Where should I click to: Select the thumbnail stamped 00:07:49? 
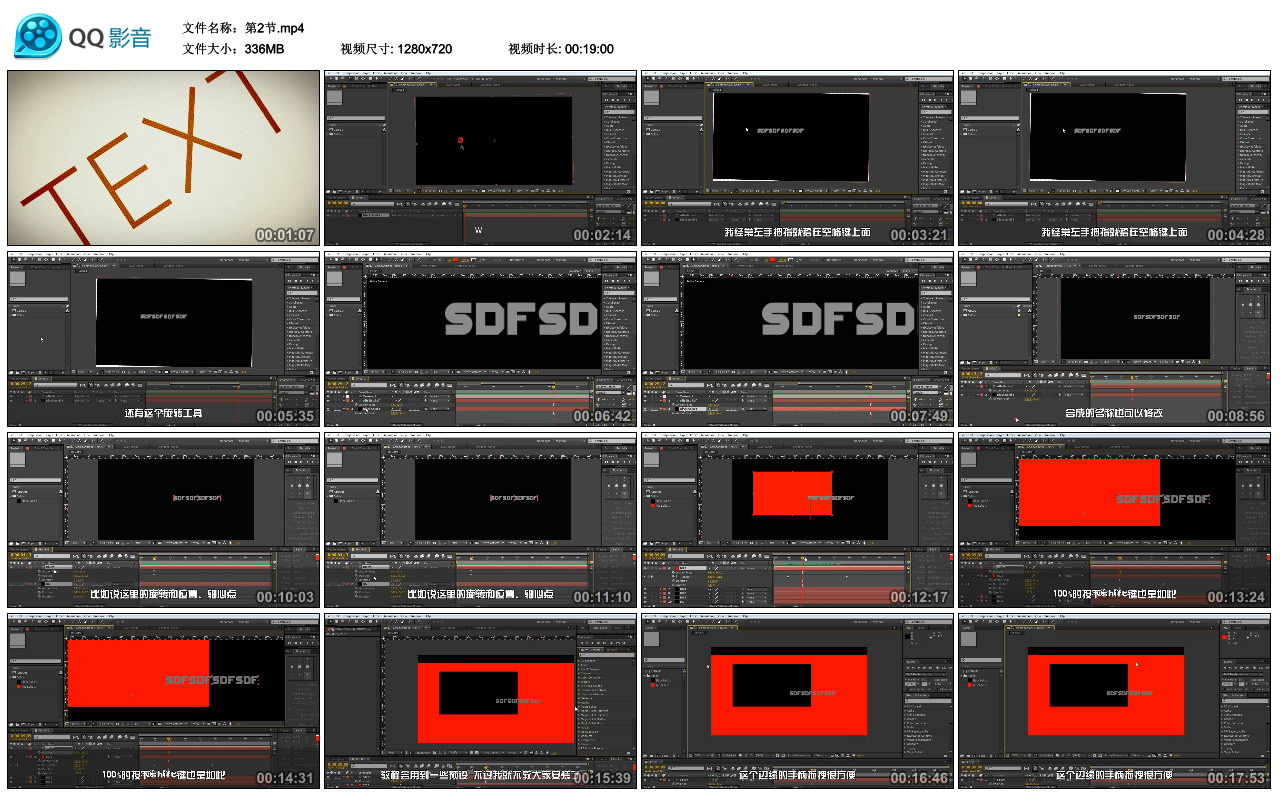[798, 339]
